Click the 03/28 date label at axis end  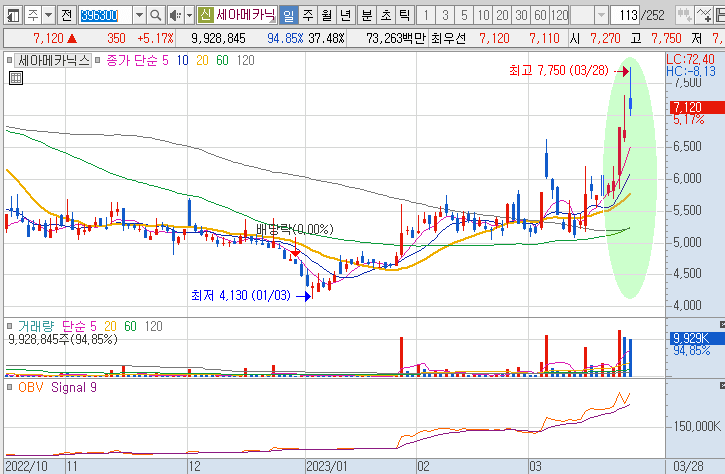688,466
